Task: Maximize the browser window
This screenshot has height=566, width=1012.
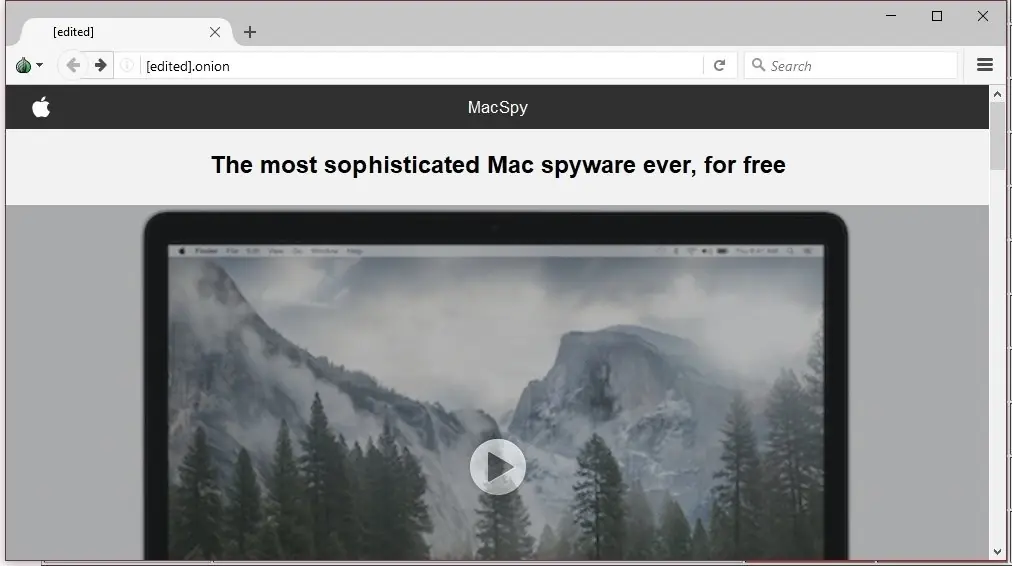Action: click(936, 16)
